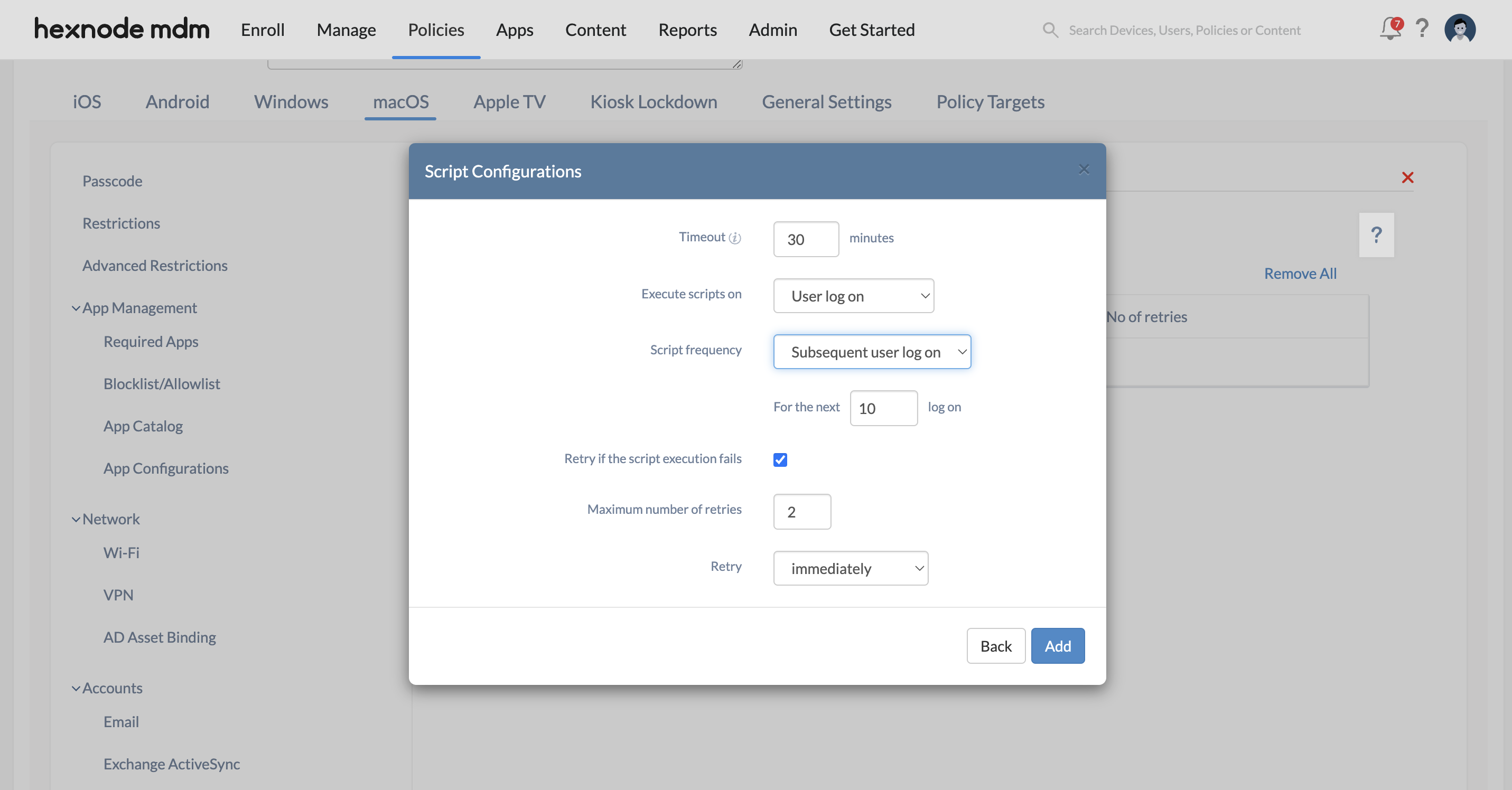Open the Manage menu
Screen dimensions: 1512x790
pos(347,30)
